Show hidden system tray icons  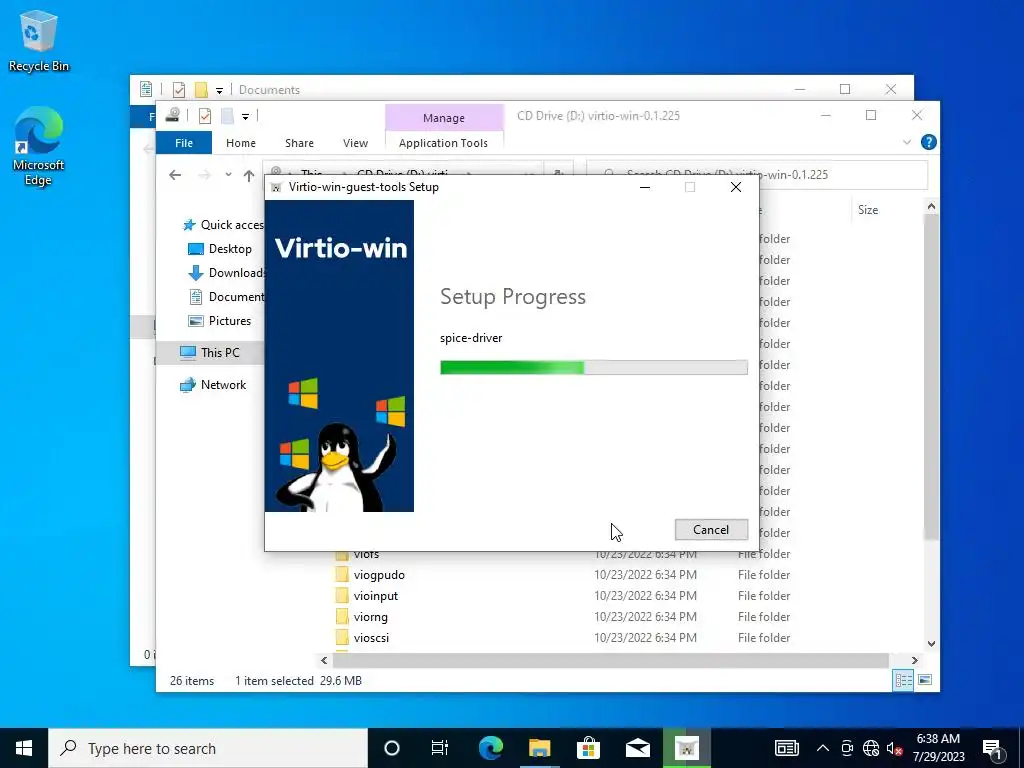pyautogui.click(x=823, y=748)
